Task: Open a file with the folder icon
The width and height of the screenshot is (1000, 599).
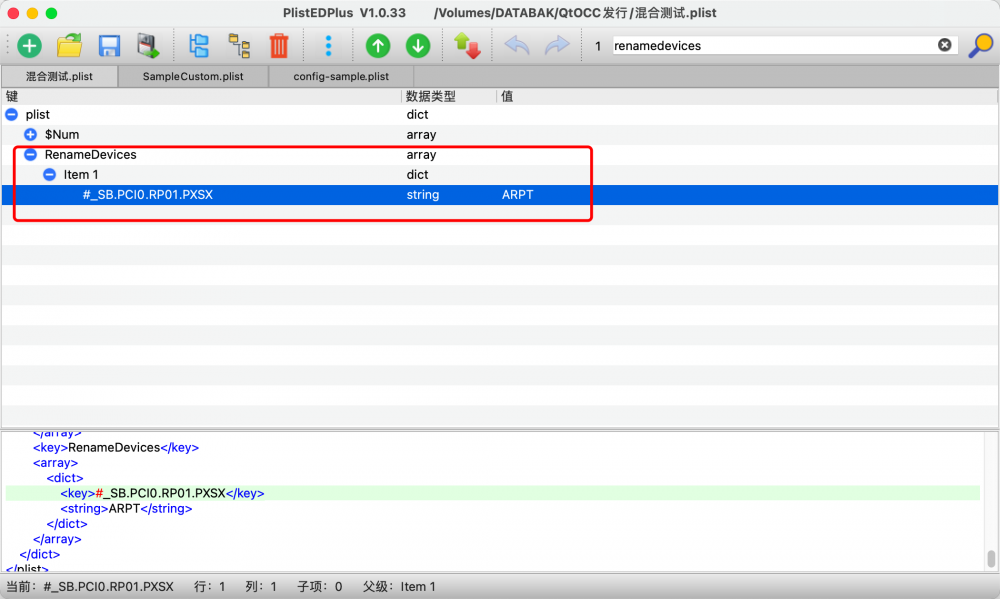Action: pyautogui.click(x=69, y=46)
